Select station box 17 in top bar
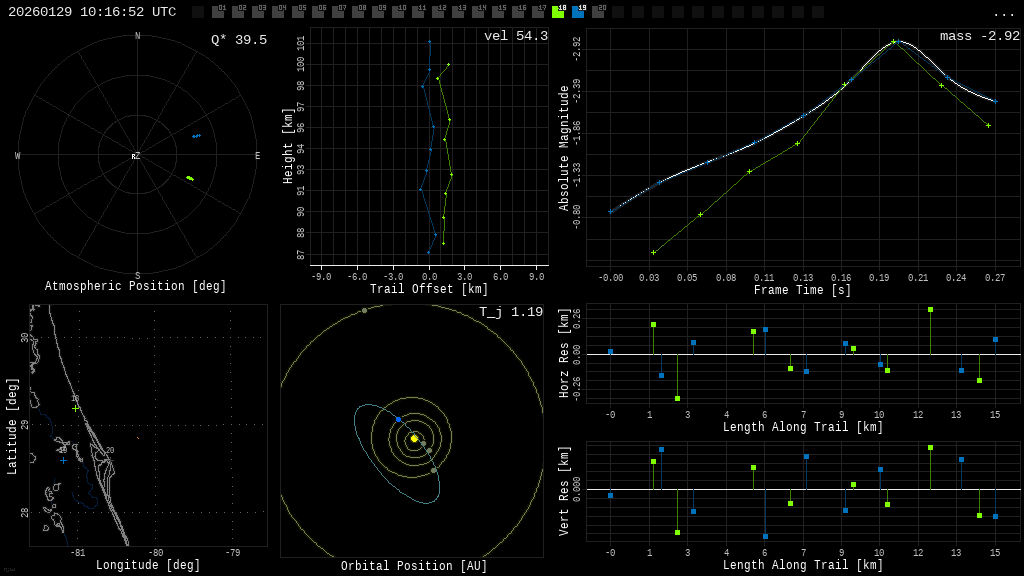 coord(538,12)
